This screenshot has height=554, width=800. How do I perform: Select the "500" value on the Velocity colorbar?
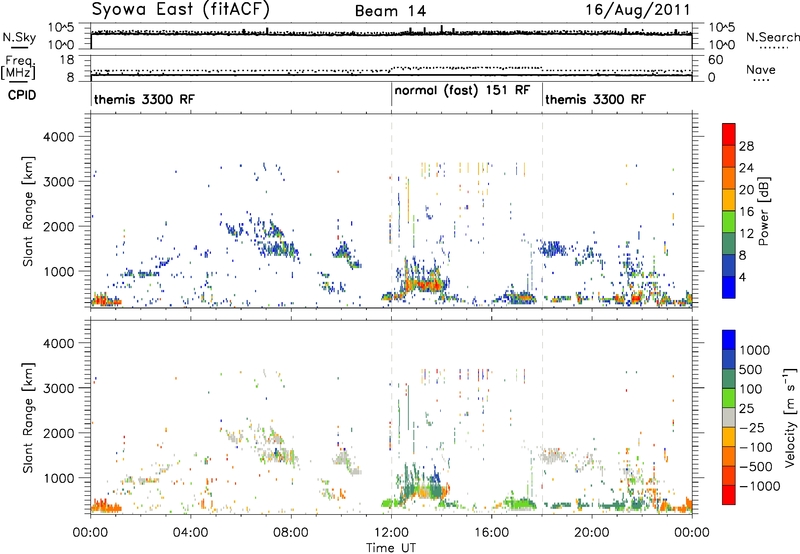pos(751,370)
